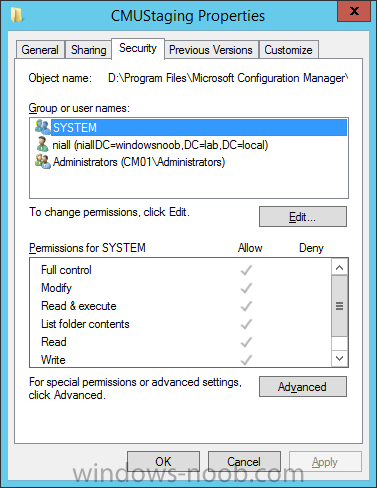
Task: Switch to the Previous Versions tab
Action: [x=211, y=50]
